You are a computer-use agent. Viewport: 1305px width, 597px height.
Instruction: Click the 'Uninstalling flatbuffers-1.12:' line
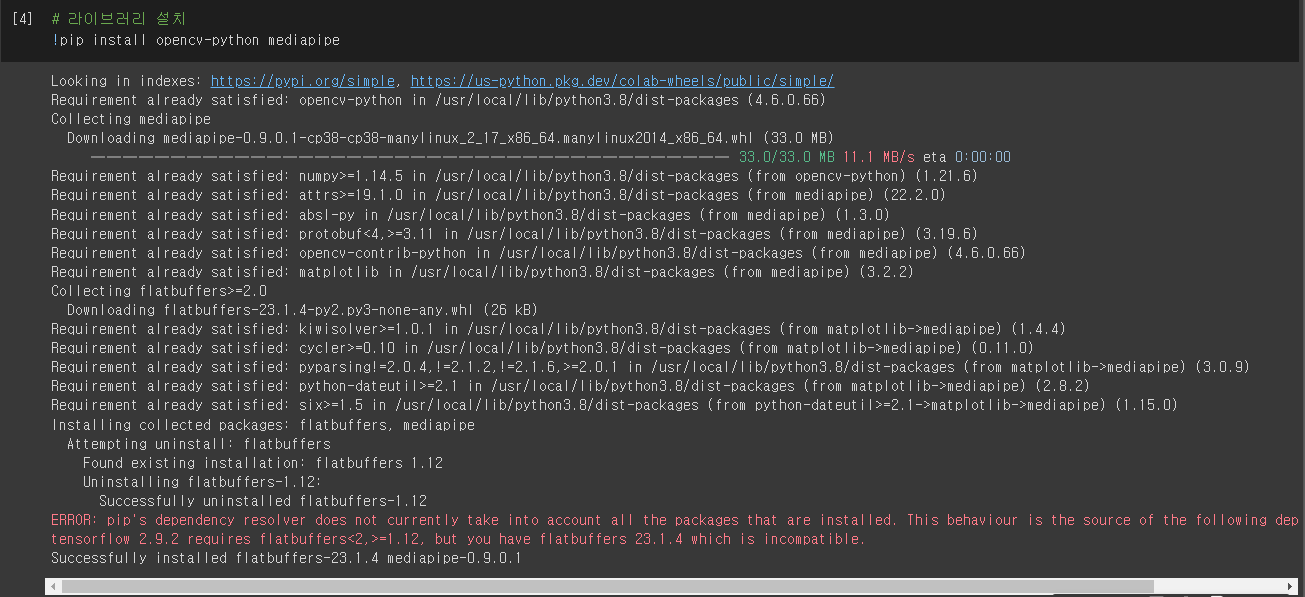click(203, 481)
